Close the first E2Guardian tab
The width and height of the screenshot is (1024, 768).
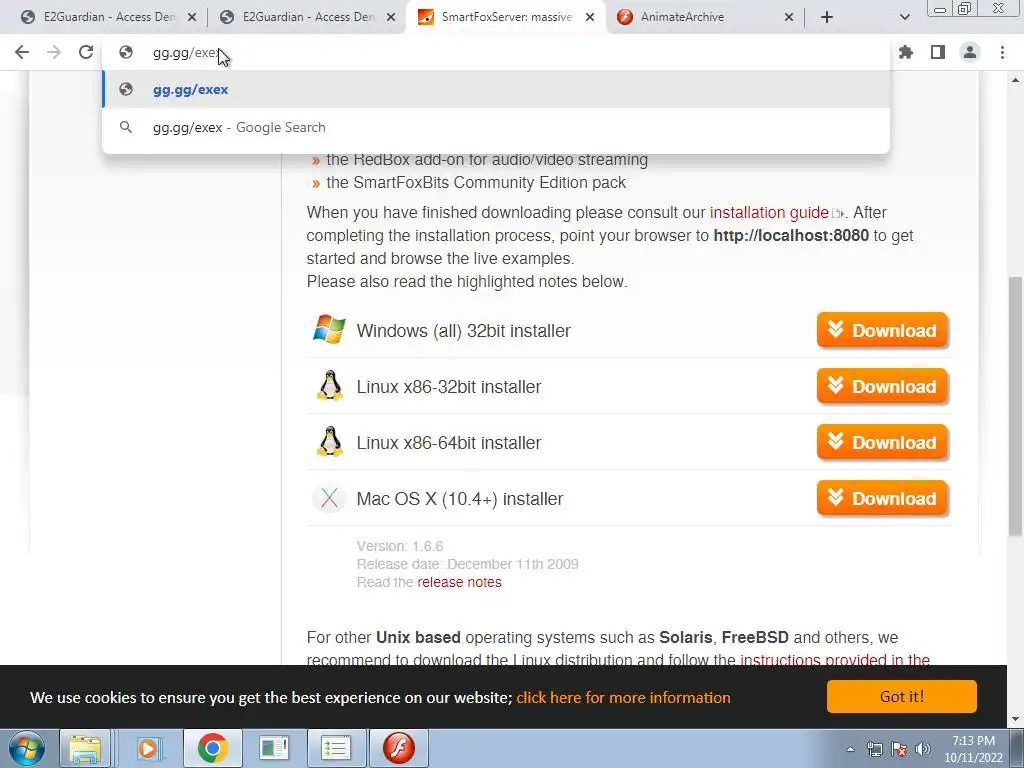click(x=192, y=18)
